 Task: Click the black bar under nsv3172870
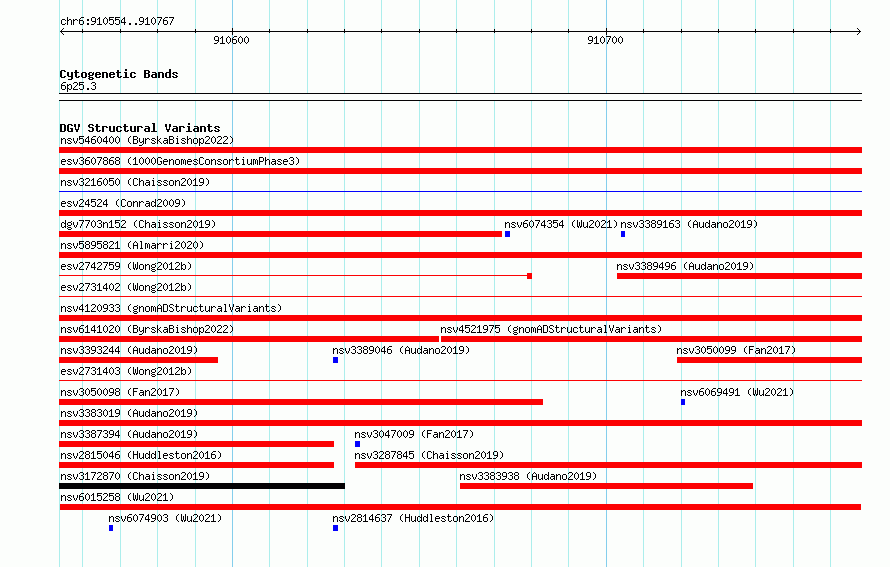[x=202, y=486]
